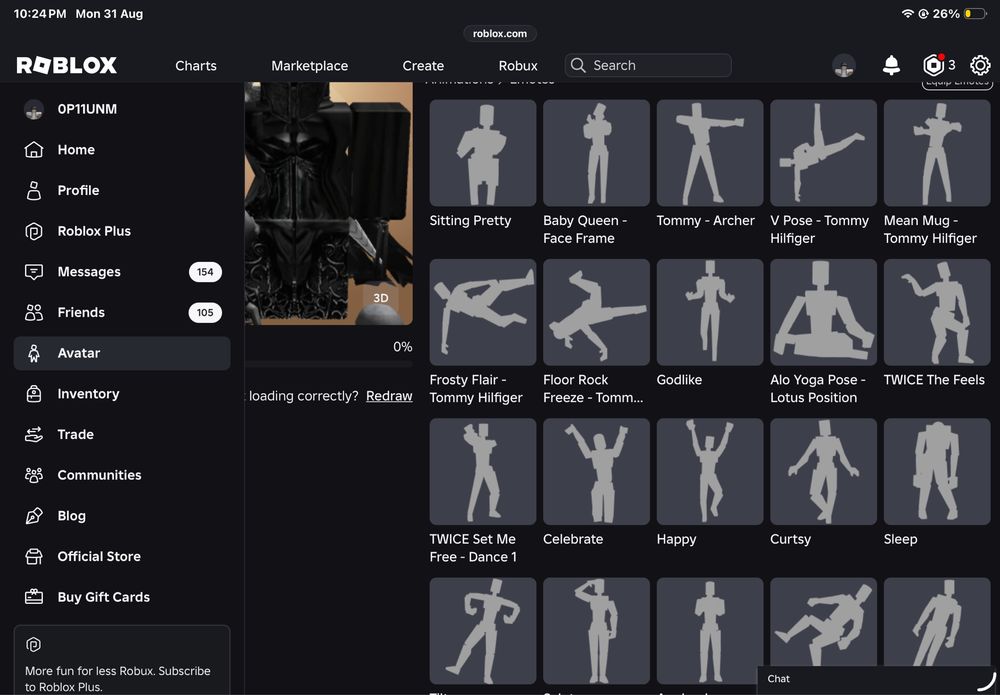Select the Happy emote thumbnail

coord(710,472)
